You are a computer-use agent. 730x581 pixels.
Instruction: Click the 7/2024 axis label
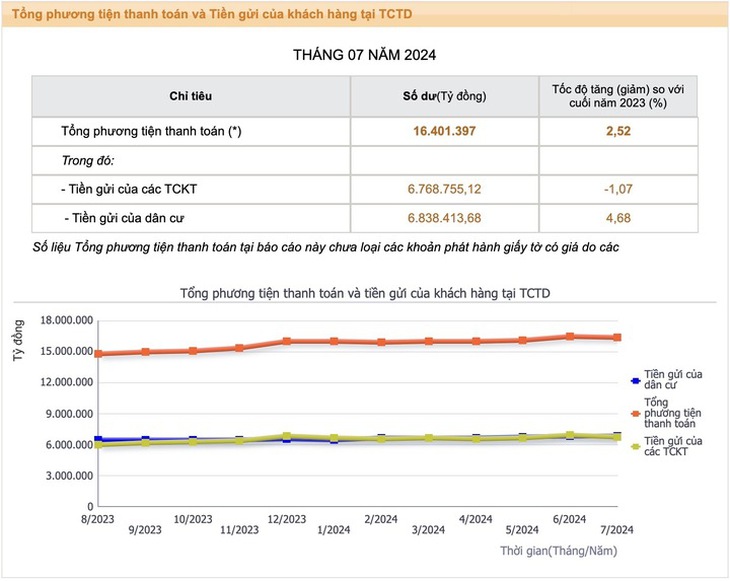[x=617, y=530]
